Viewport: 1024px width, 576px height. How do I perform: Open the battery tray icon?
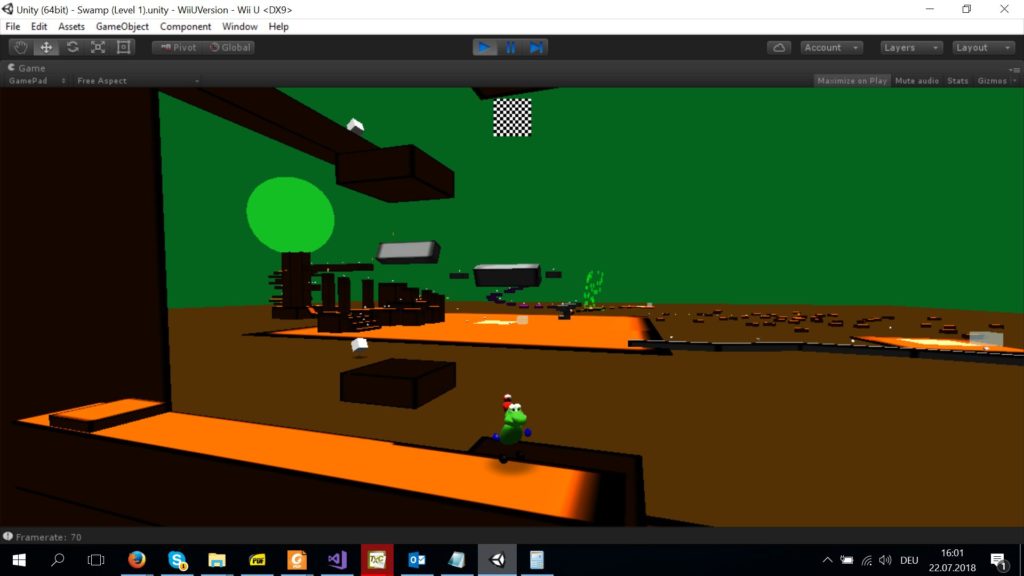click(847, 560)
